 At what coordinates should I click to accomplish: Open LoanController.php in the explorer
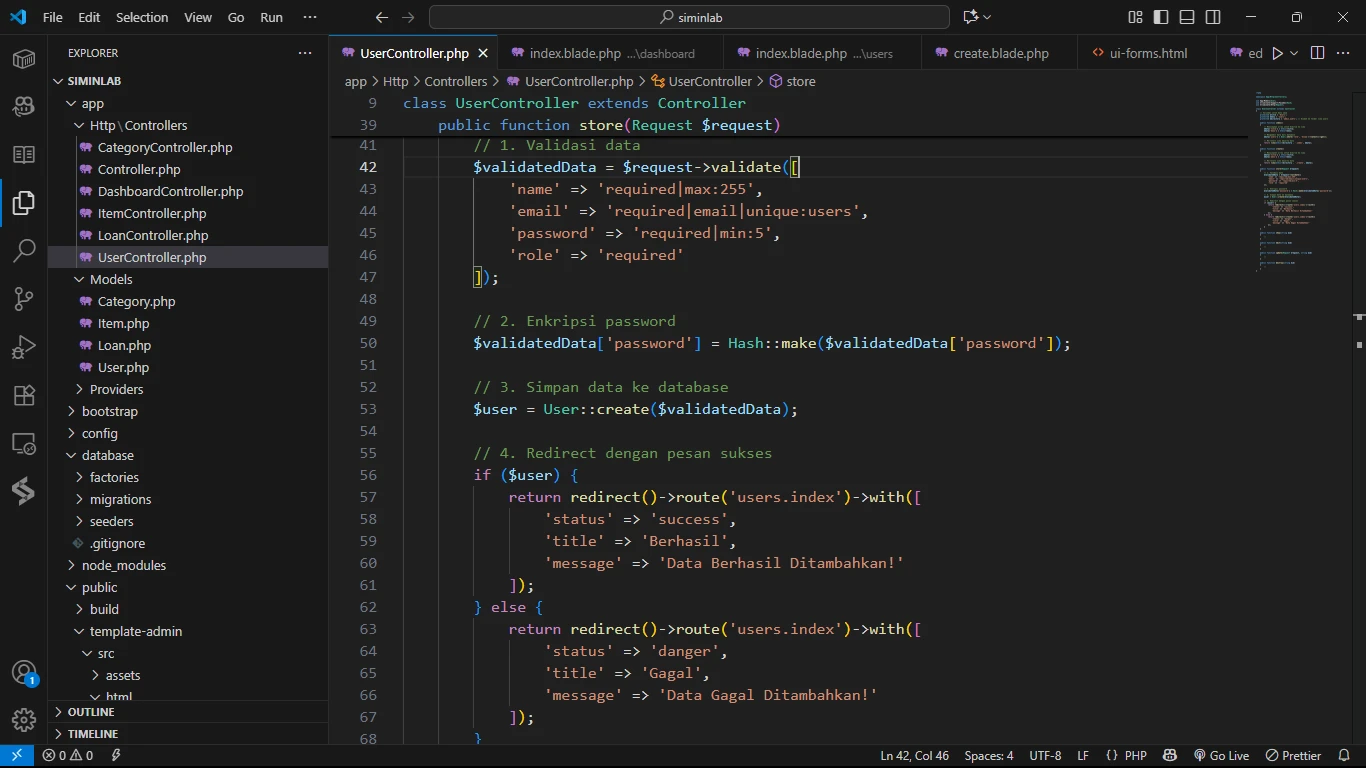click(x=153, y=235)
